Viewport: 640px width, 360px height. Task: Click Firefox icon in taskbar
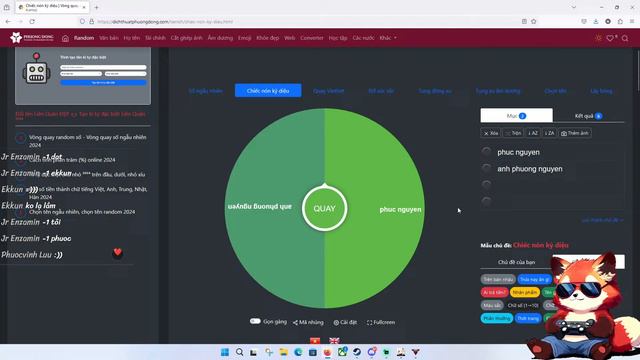pyautogui.click(x=327, y=352)
